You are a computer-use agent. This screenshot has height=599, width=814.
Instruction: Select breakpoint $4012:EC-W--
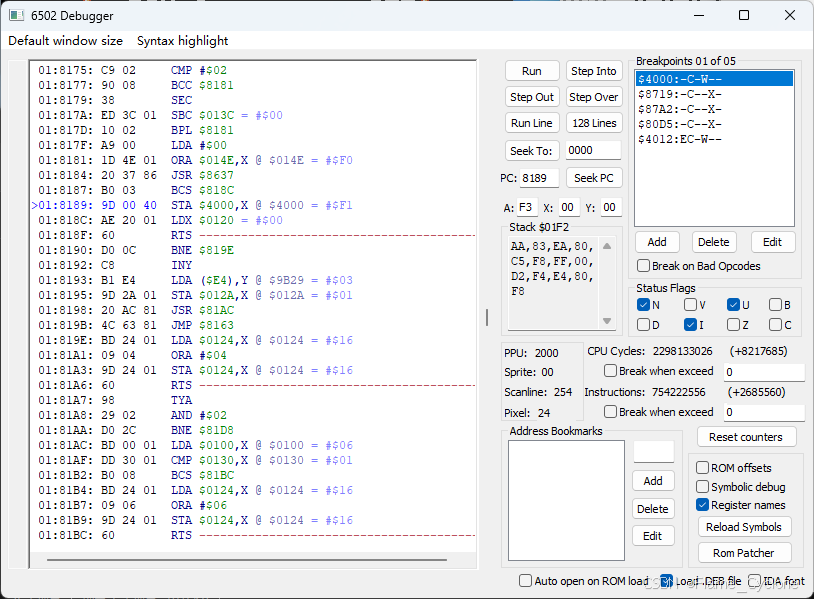[714, 139]
